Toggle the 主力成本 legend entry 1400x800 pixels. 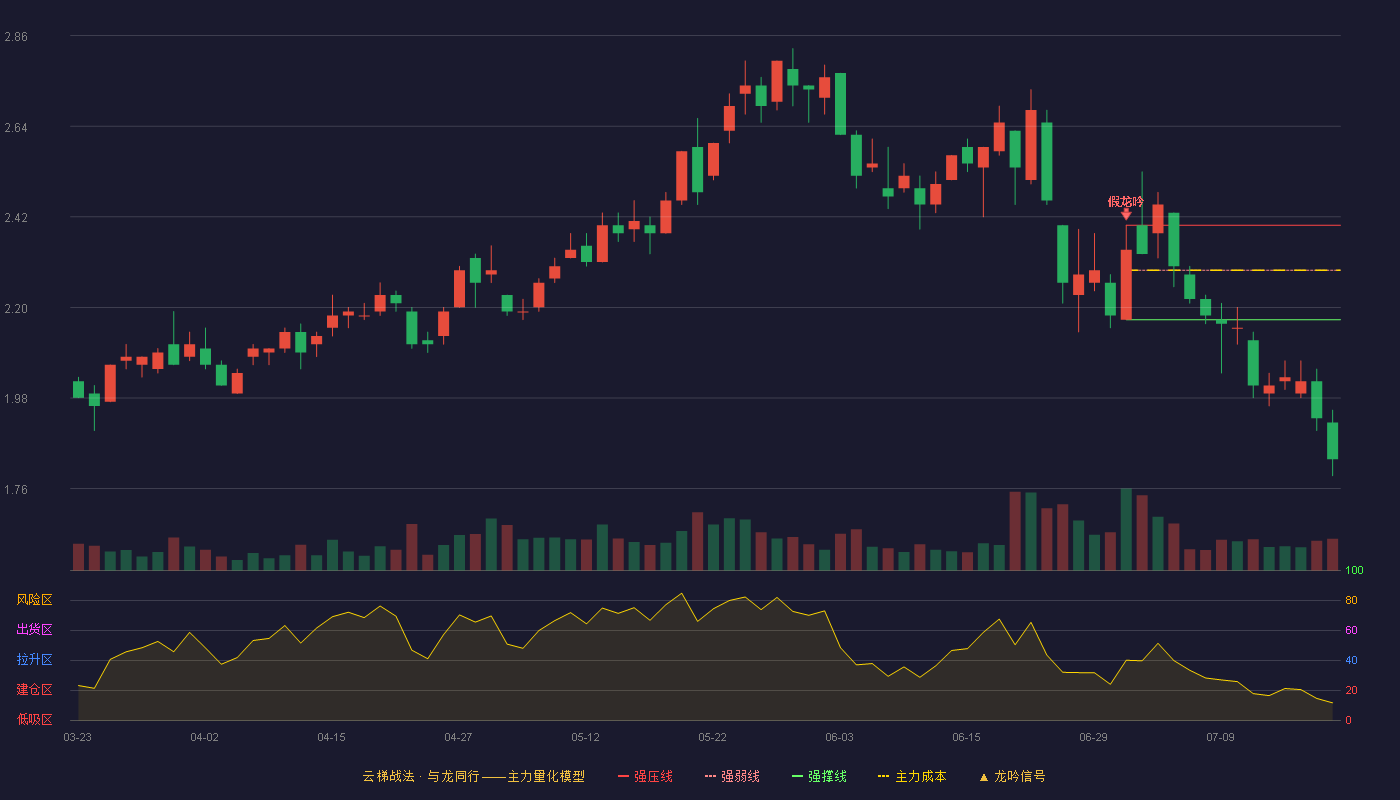click(911, 776)
